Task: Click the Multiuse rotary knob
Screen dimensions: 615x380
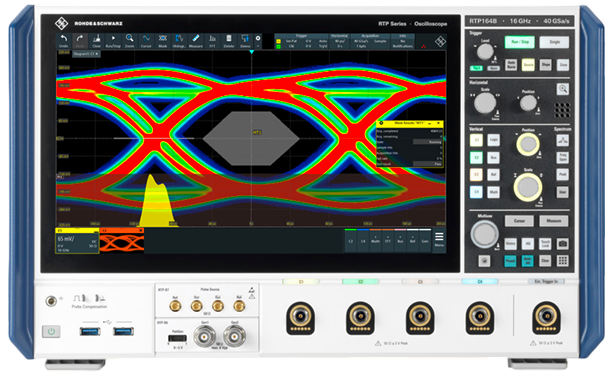Action: coord(485,234)
